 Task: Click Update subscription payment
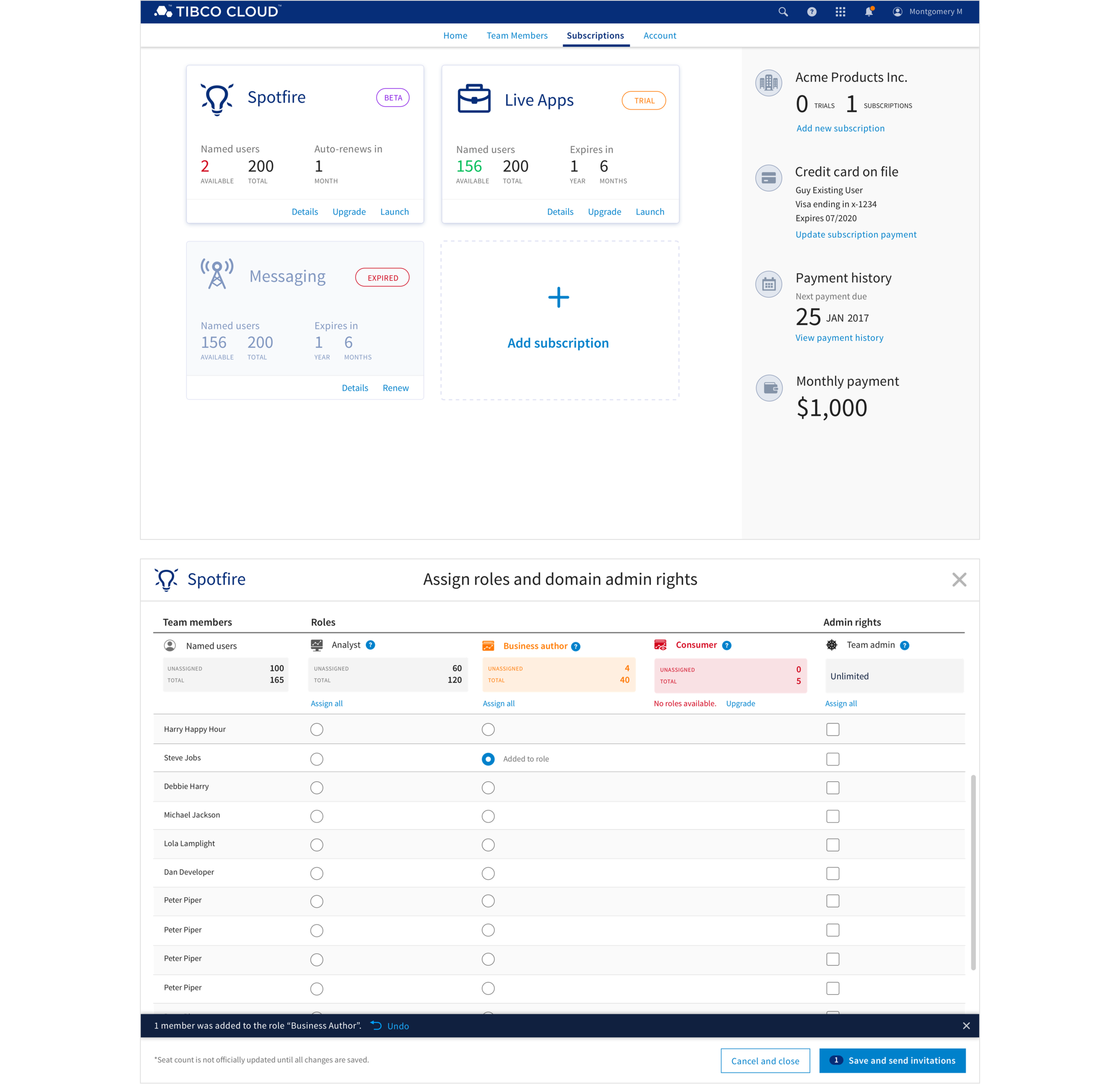pos(855,234)
